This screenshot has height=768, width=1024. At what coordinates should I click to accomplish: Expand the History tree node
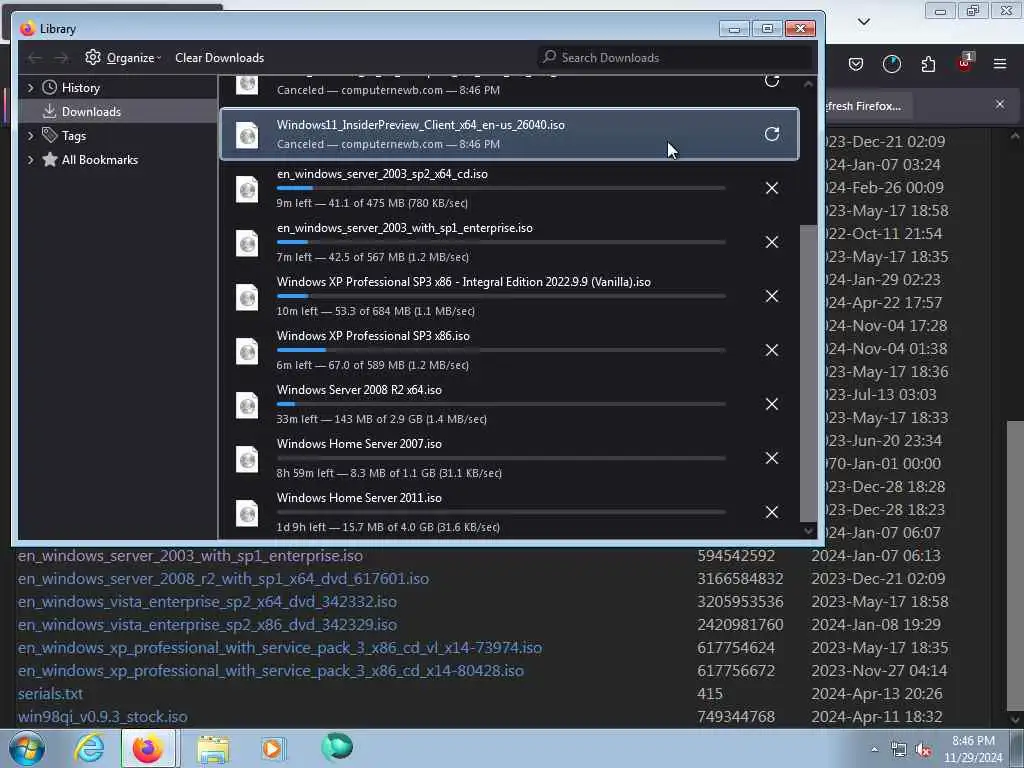click(30, 88)
